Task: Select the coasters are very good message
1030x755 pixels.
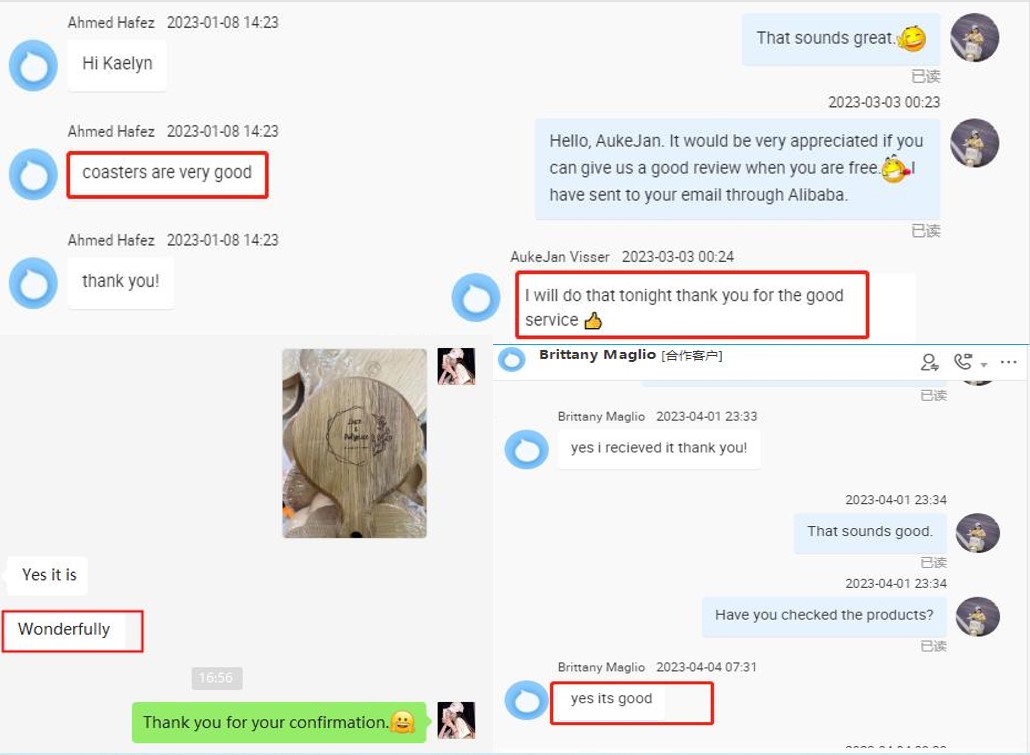Action: click(x=167, y=174)
